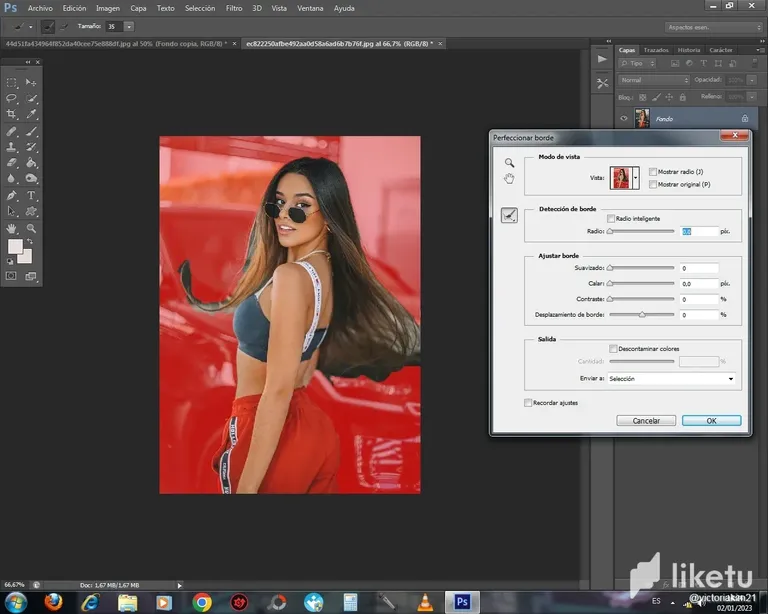Click the Refine Radius brush tool in dialog

click(509, 215)
